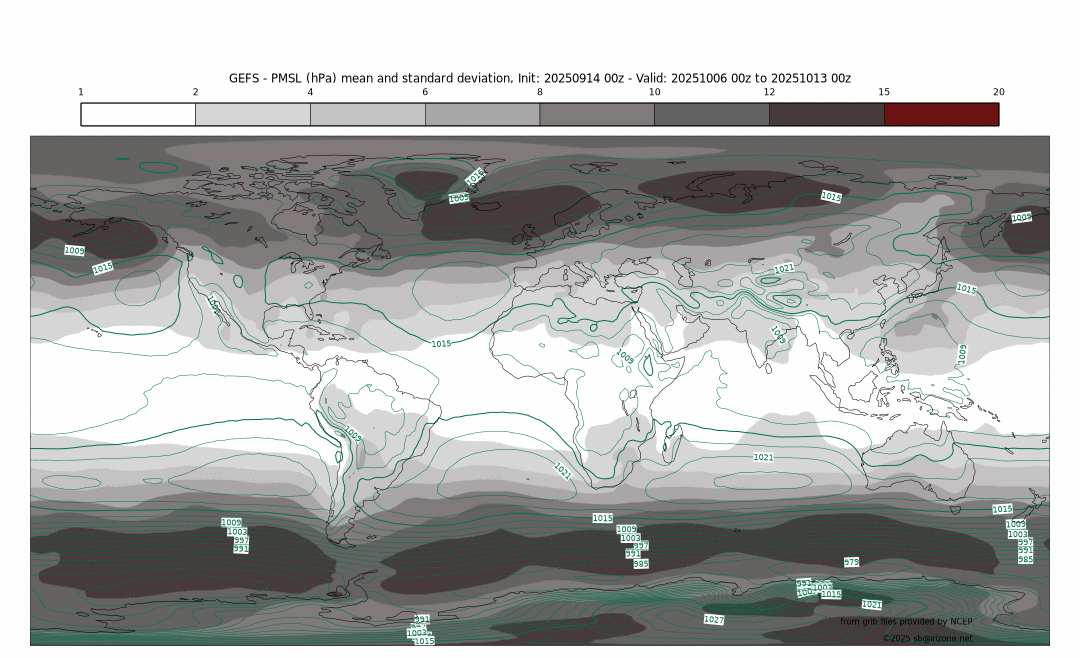Click the "from grib files provided by NCEP" credit
The width and height of the screenshot is (1080, 658).
coord(906,621)
